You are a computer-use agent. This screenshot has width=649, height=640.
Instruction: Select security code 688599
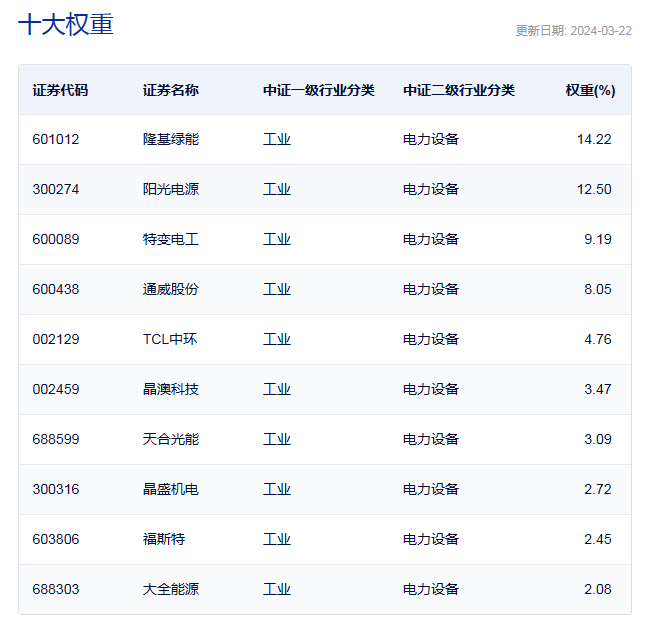tap(55, 439)
